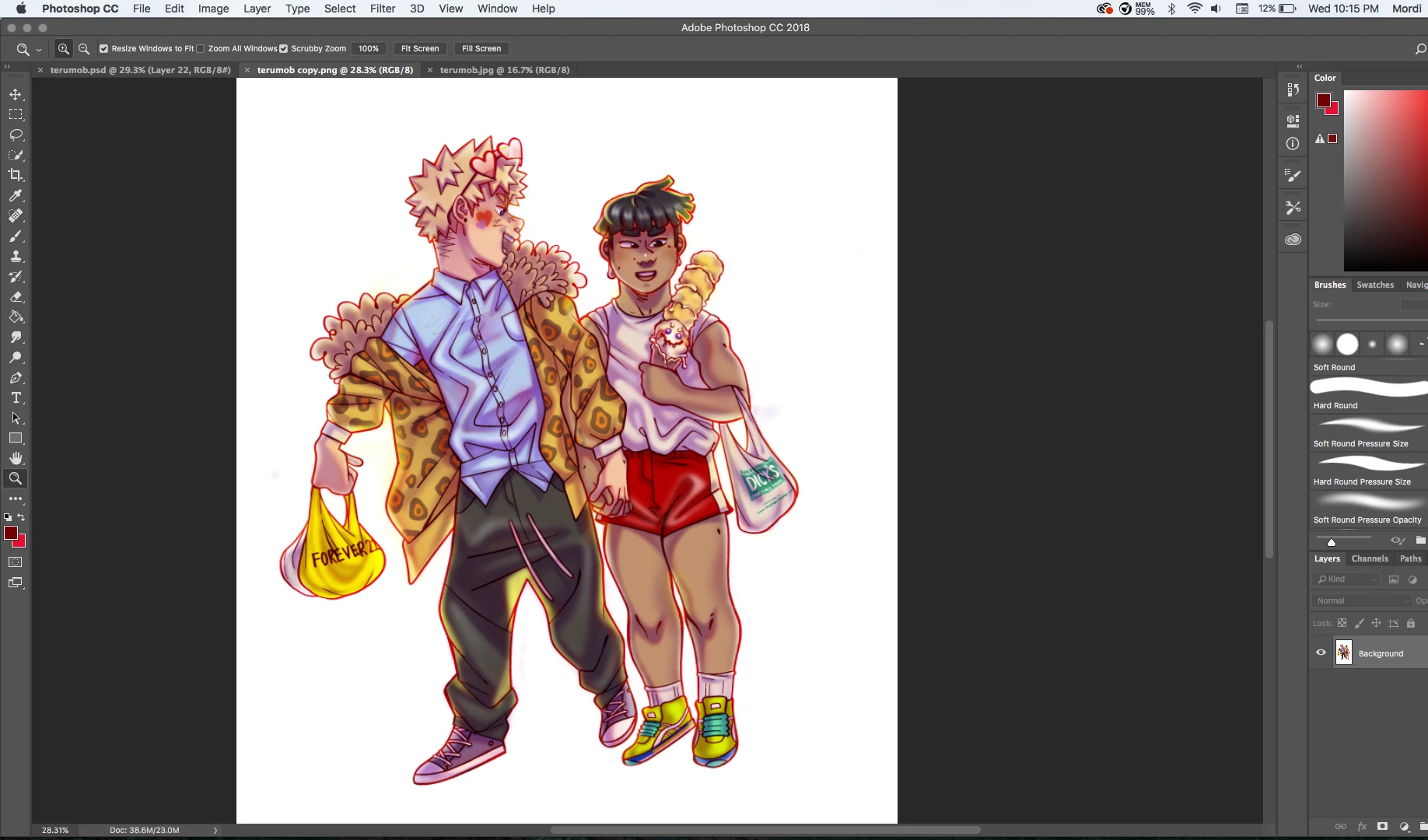This screenshot has width=1428, height=840.
Task: Open the layer Kind filter dropdown
Action: click(x=1347, y=579)
